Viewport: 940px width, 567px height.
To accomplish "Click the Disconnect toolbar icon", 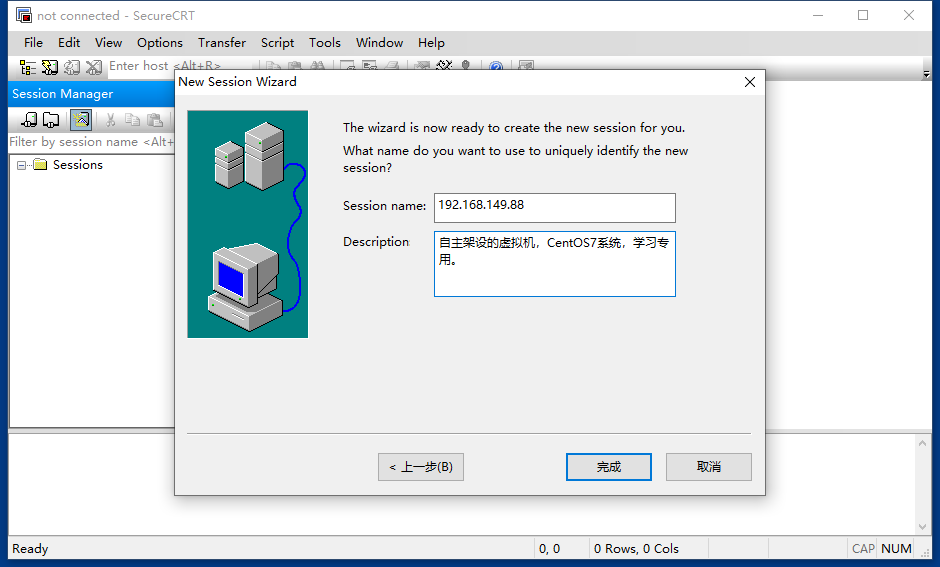I will point(94,67).
